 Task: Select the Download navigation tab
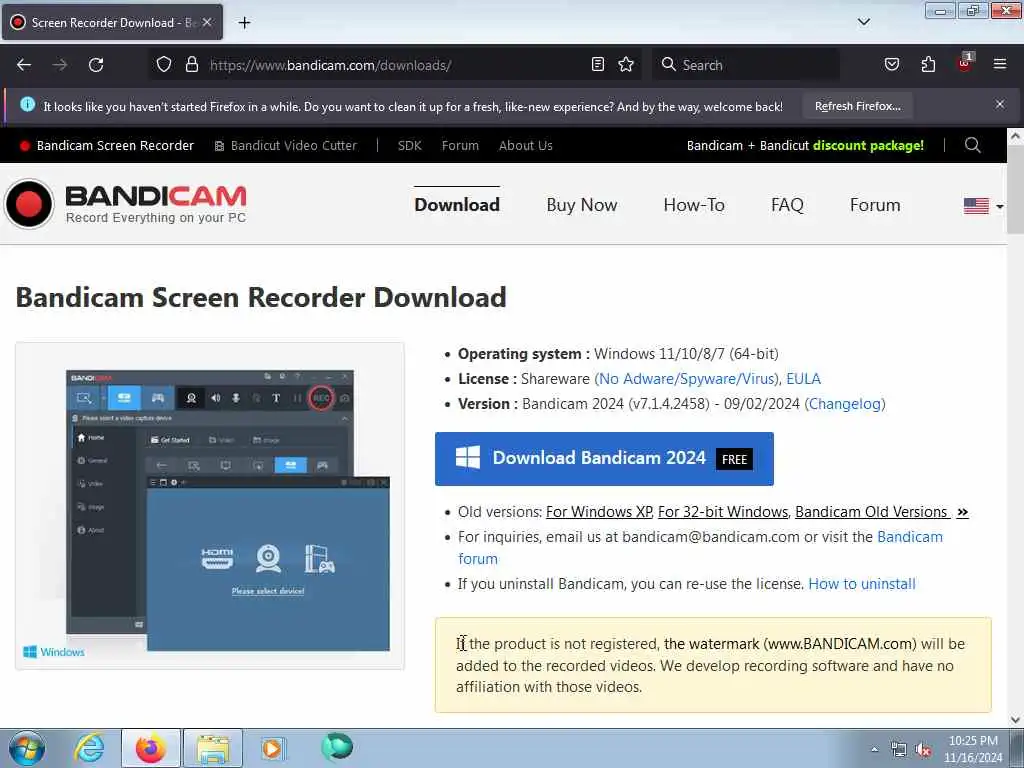point(457,205)
